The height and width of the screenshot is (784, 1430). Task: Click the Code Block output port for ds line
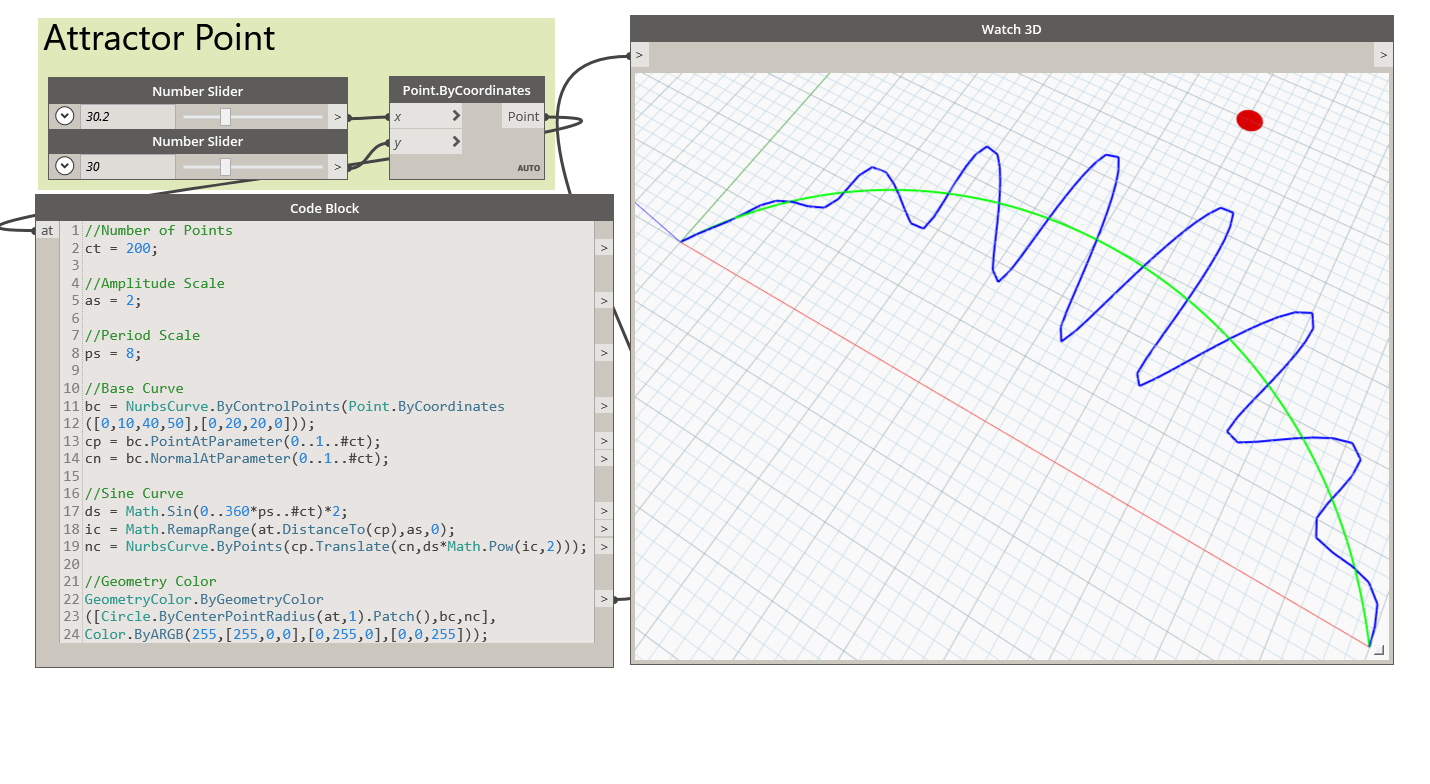603,511
